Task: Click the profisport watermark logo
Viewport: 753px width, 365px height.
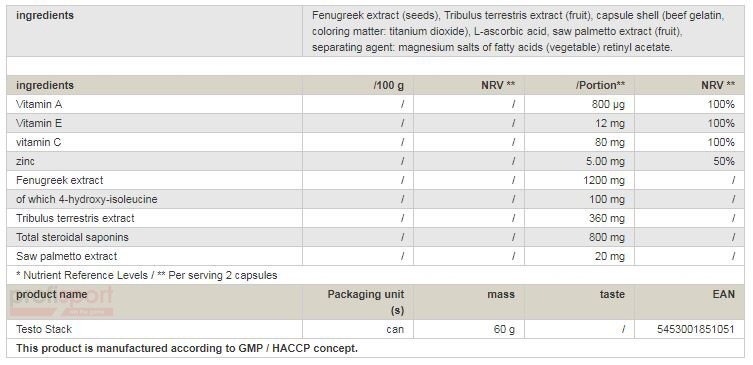Action: (61, 302)
